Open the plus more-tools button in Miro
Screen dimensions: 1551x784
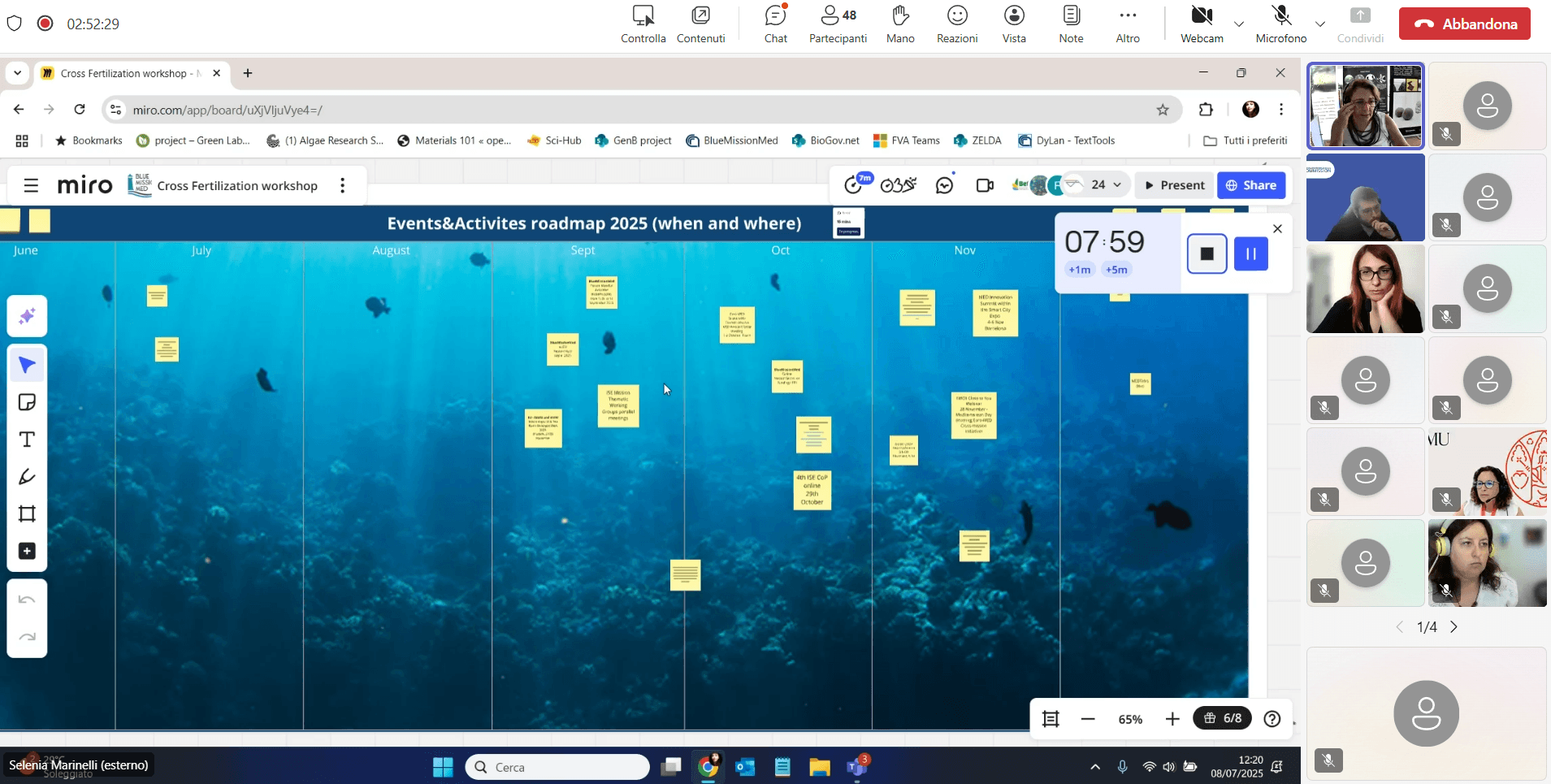(27, 551)
